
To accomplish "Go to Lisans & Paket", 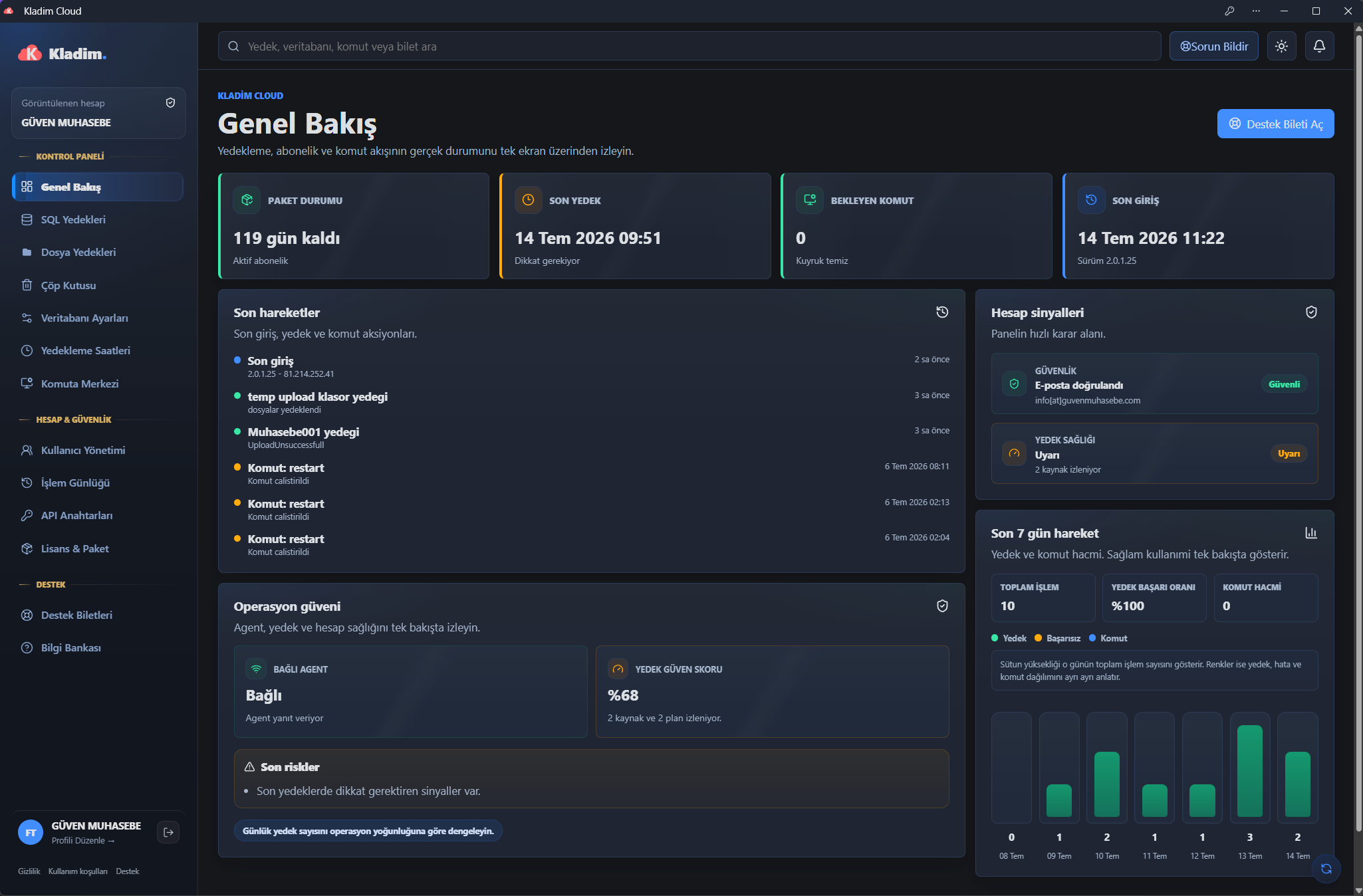I will pyautogui.click(x=98, y=548).
